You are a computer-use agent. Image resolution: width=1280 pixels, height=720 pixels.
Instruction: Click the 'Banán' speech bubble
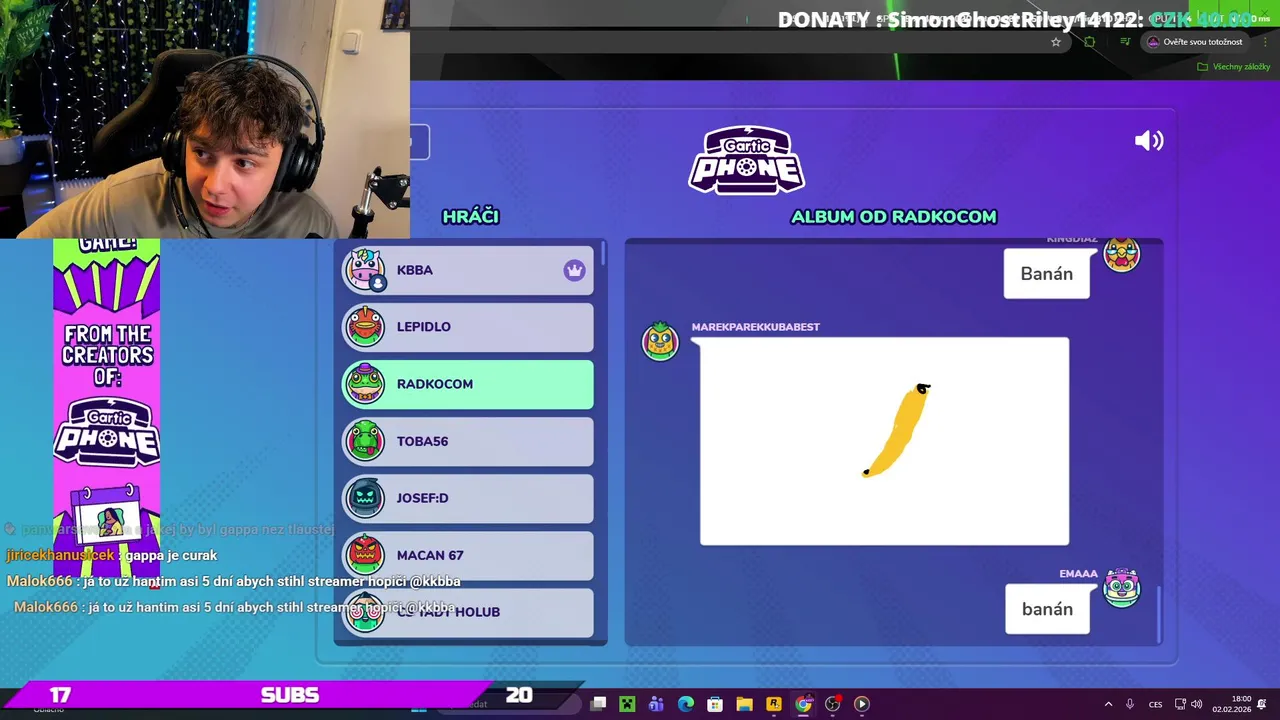point(1047,274)
